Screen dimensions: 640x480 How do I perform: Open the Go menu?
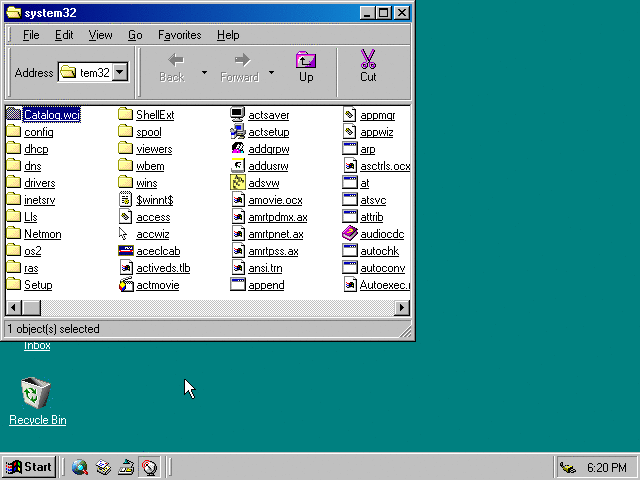[135, 35]
